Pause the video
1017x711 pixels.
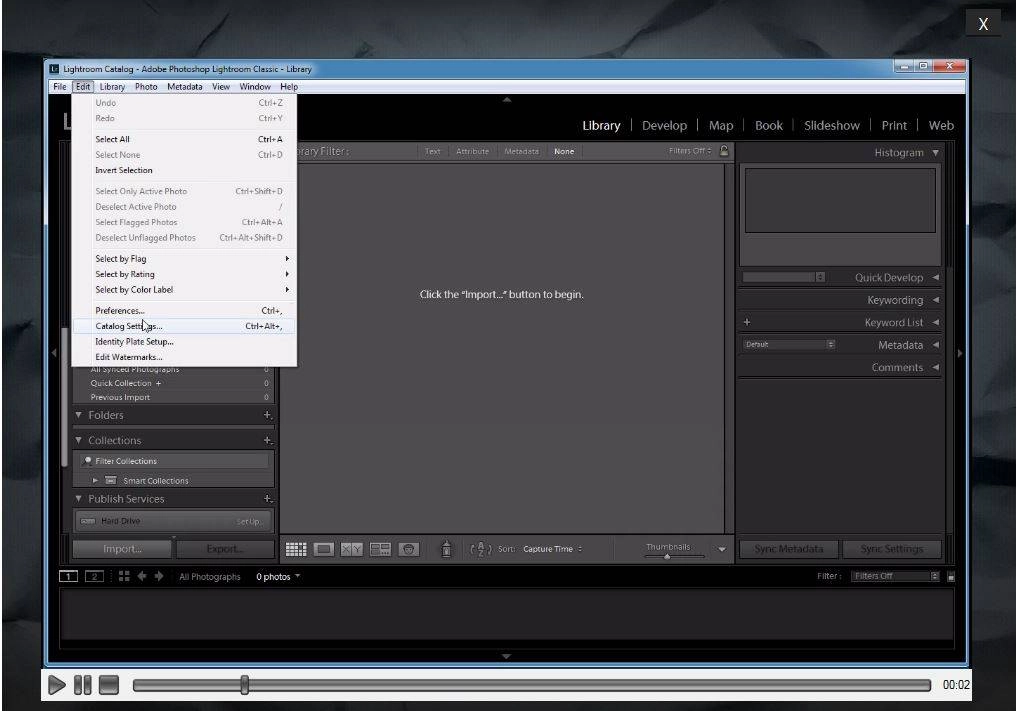(82, 685)
